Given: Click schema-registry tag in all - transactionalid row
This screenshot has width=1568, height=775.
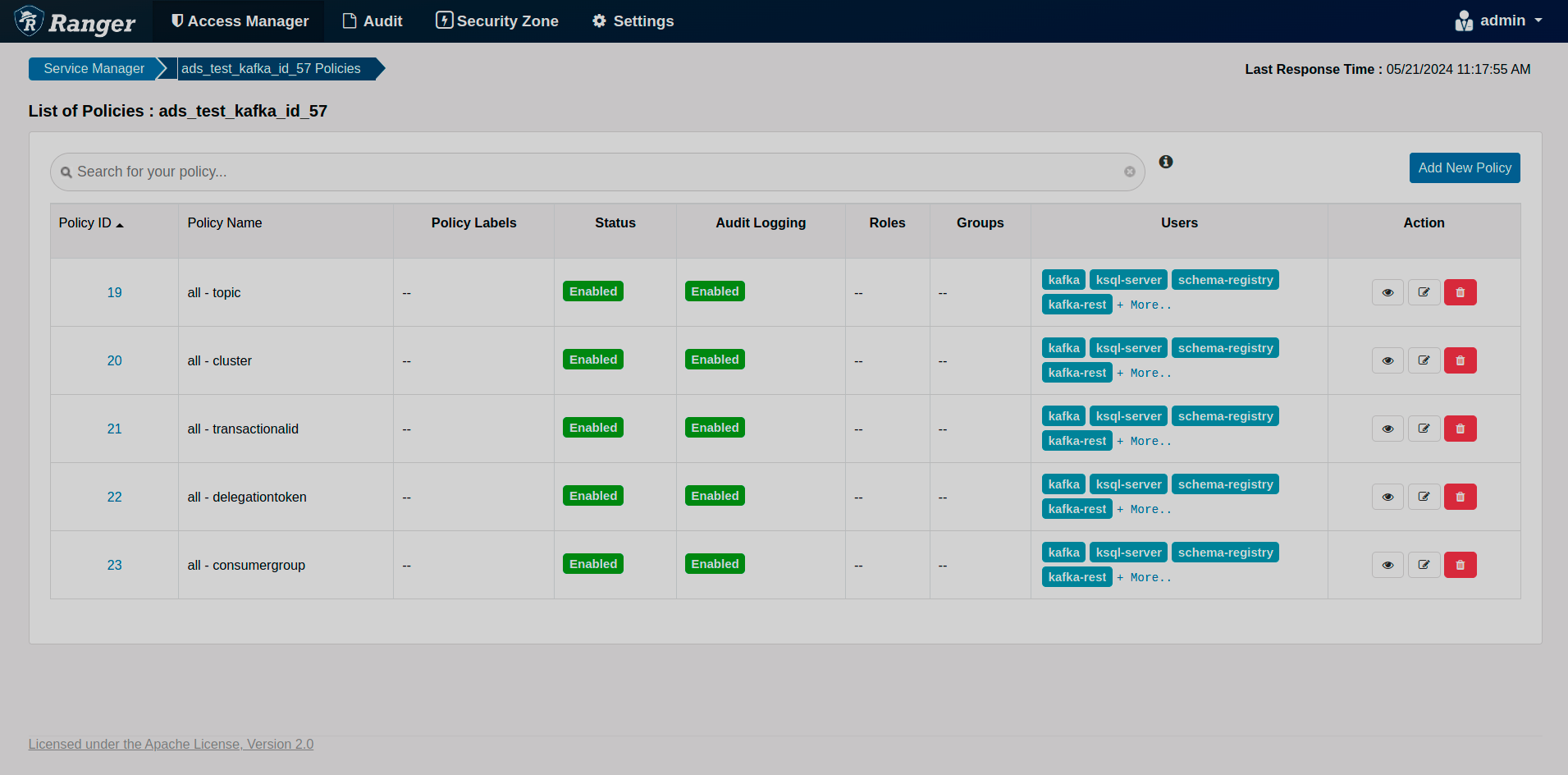Looking at the screenshot, I should (1225, 416).
